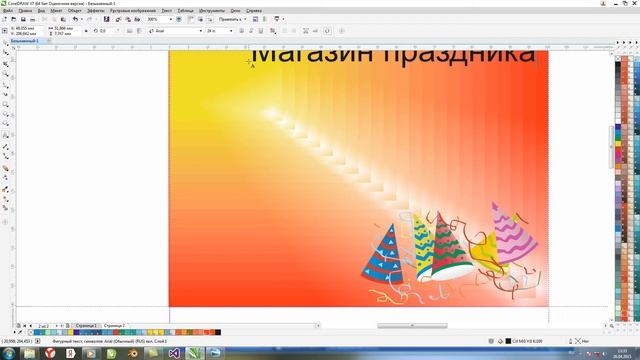Open the Arial font list dropdown
The height and width of the screenshot is (360, 640).
coord(200,31)
